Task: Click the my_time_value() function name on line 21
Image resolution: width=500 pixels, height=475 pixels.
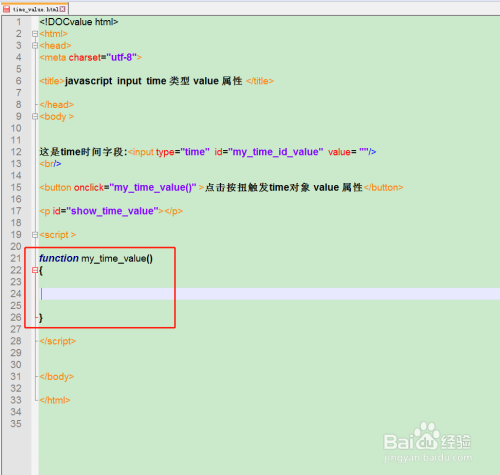Action: 117,258
